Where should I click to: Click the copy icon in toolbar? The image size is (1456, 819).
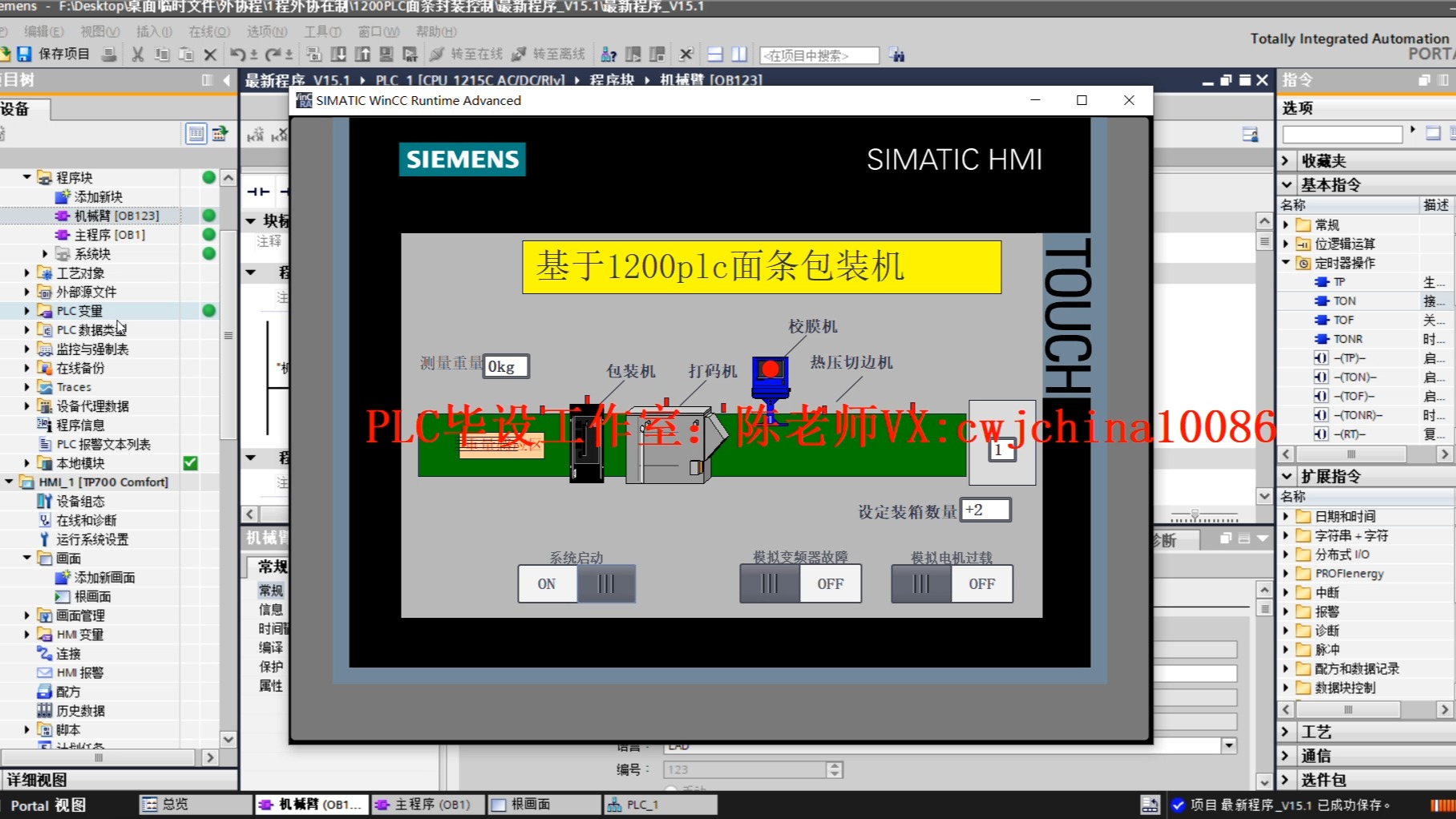162,54
